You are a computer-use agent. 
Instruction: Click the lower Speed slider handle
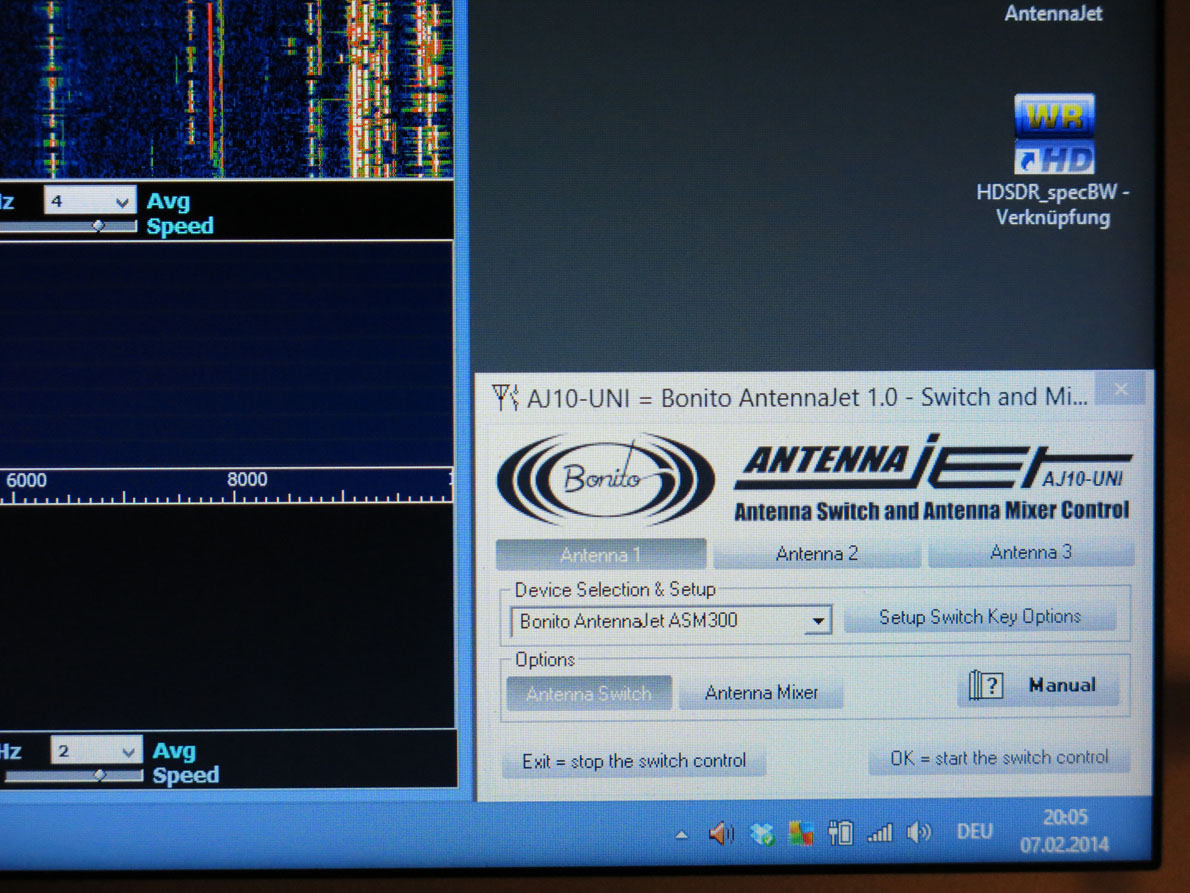(100, 775)
